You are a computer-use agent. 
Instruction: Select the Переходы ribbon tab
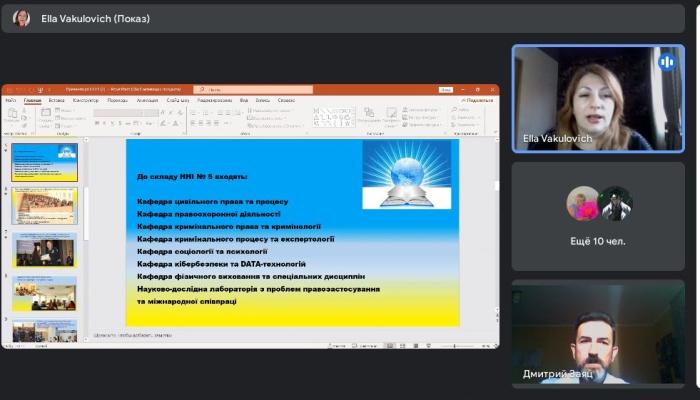(x=117, y=100)
